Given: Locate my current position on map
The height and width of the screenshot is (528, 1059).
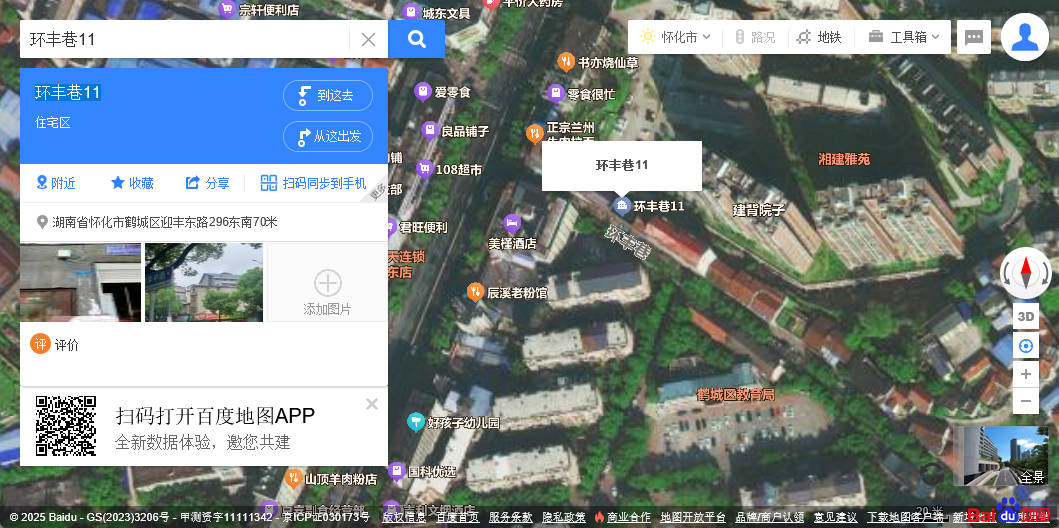Looking at the screenshot, I should [x=1025, y=346].
